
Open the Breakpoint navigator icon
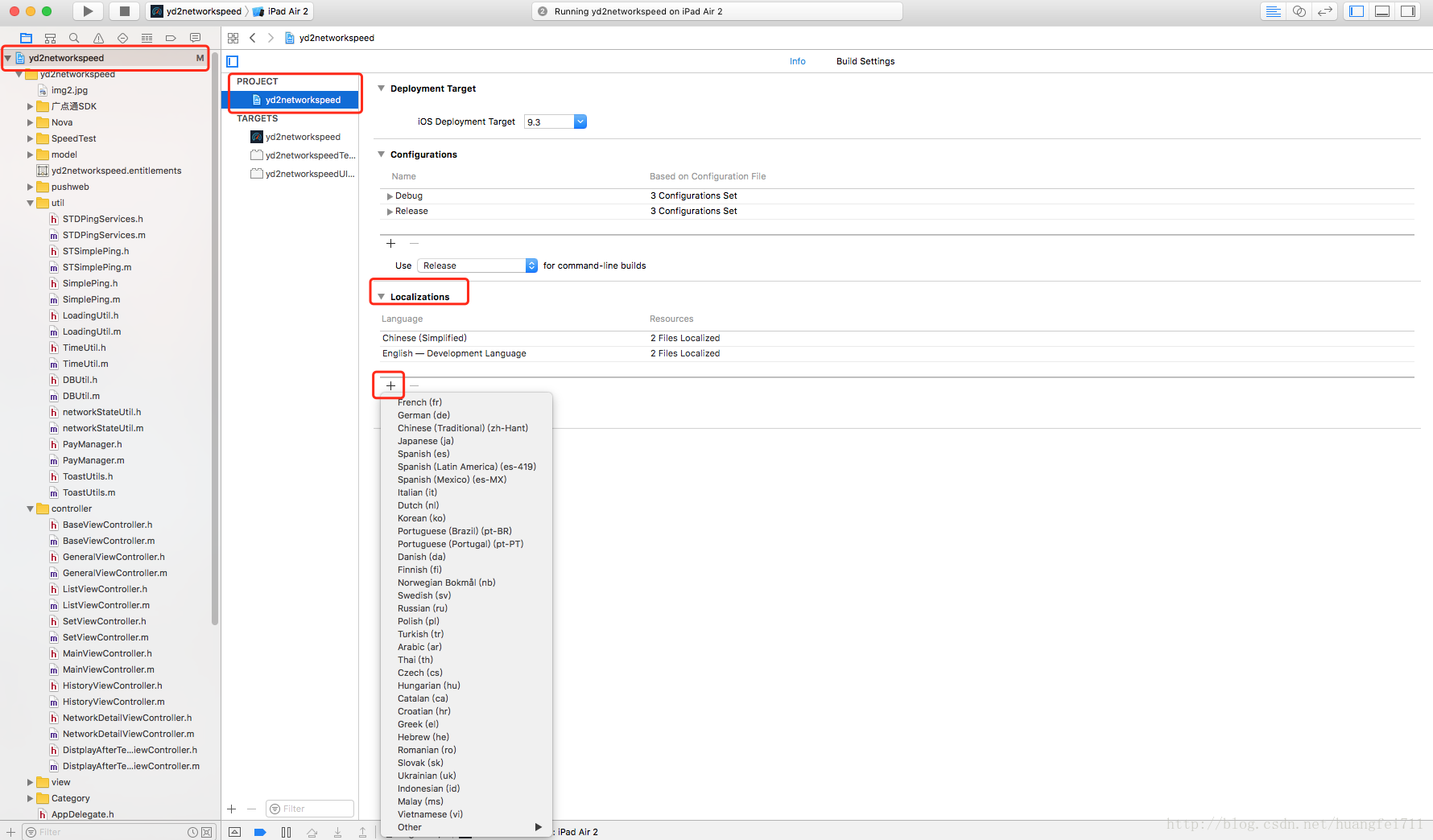pos(171,38)
